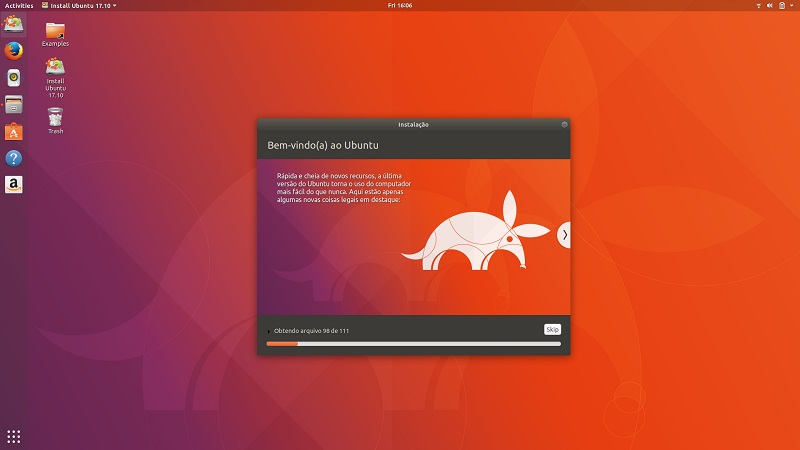Image resolution: width=800 pixels, height=450 pixels.
Task: Select Install Ubuntu 17.10 desktop icon
Action: coord(55,78)
